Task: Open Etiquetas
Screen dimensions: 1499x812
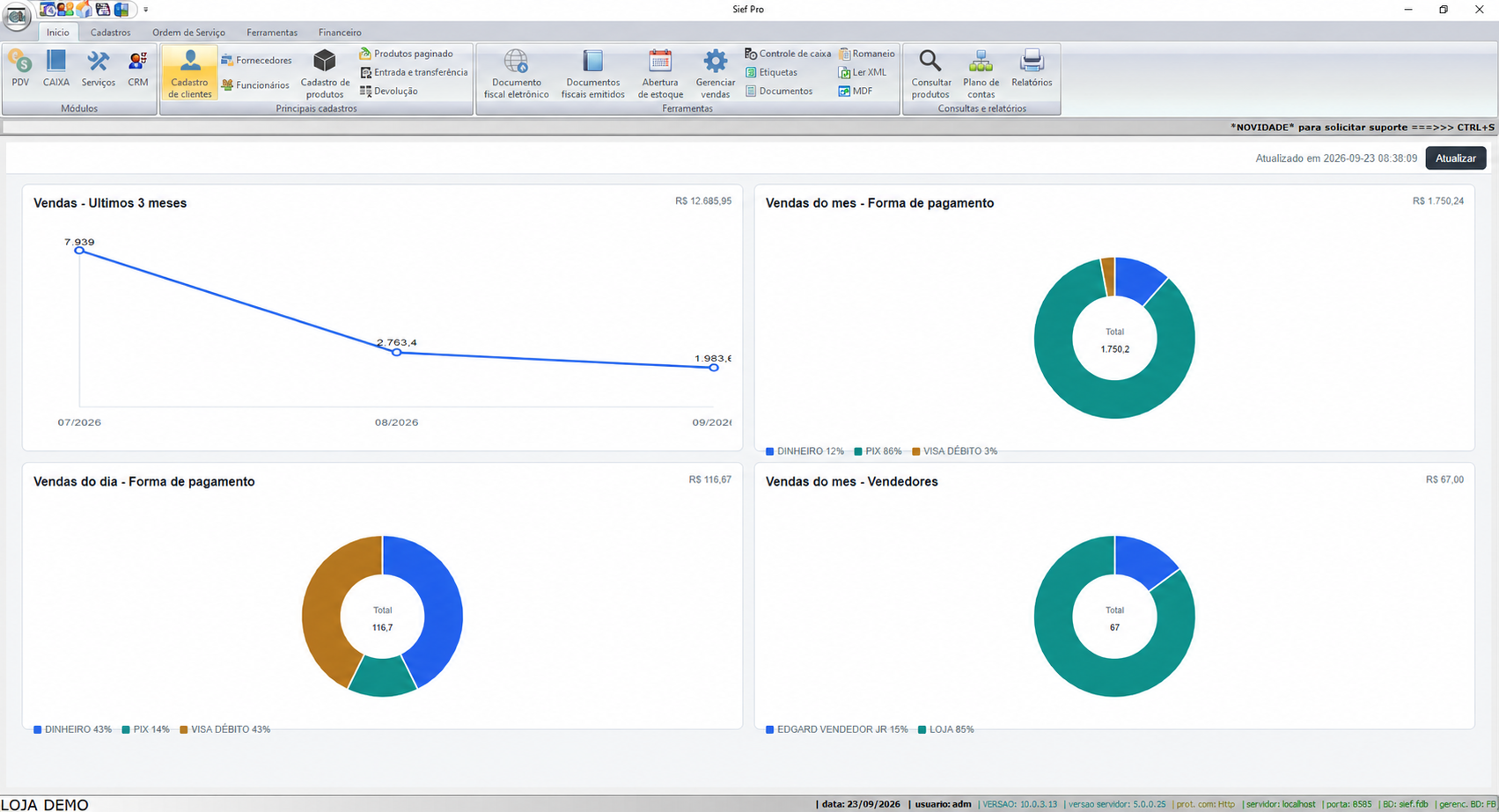Action: [771, 72]
